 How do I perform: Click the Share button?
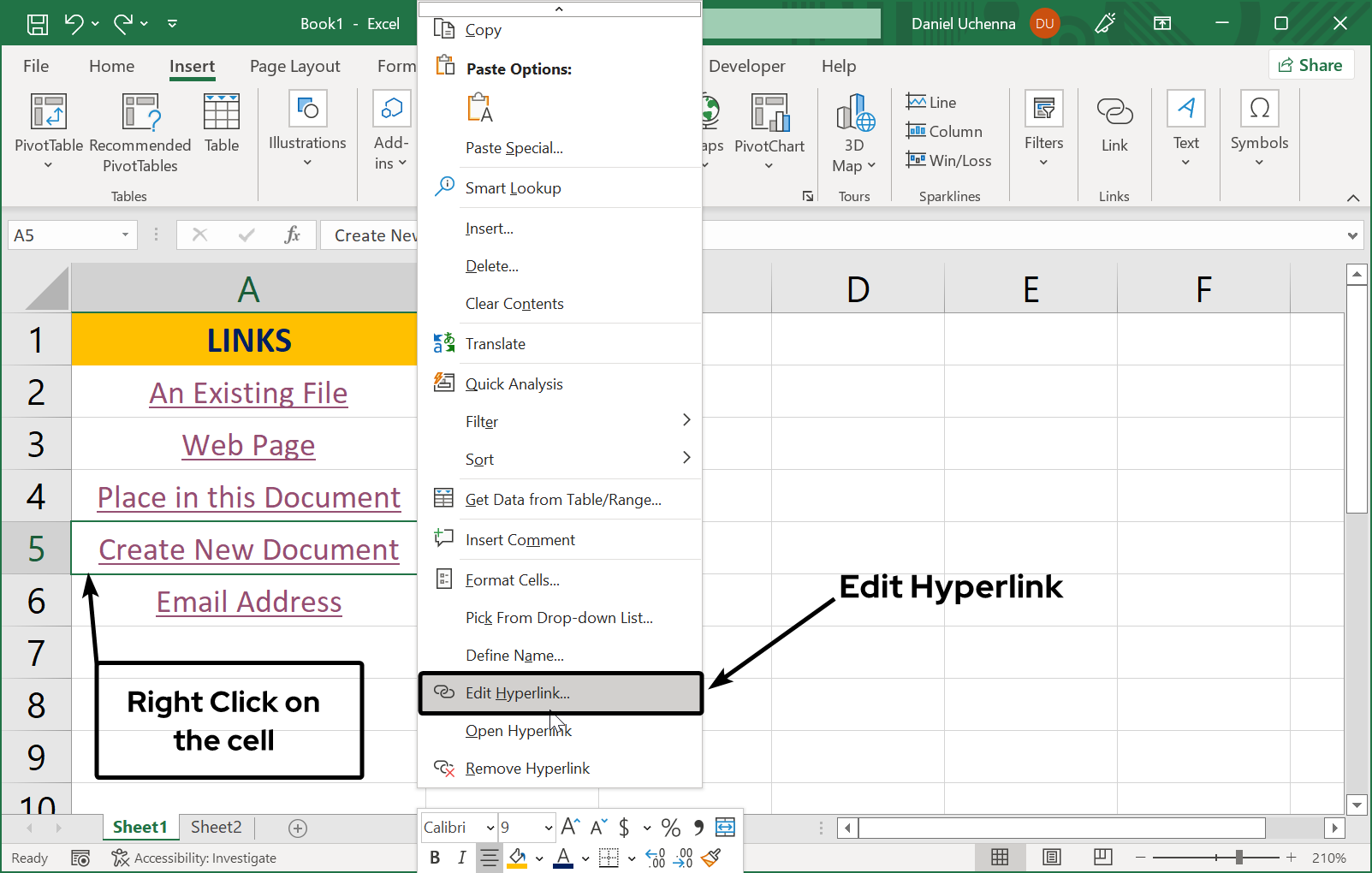[x=1310, y=64]
